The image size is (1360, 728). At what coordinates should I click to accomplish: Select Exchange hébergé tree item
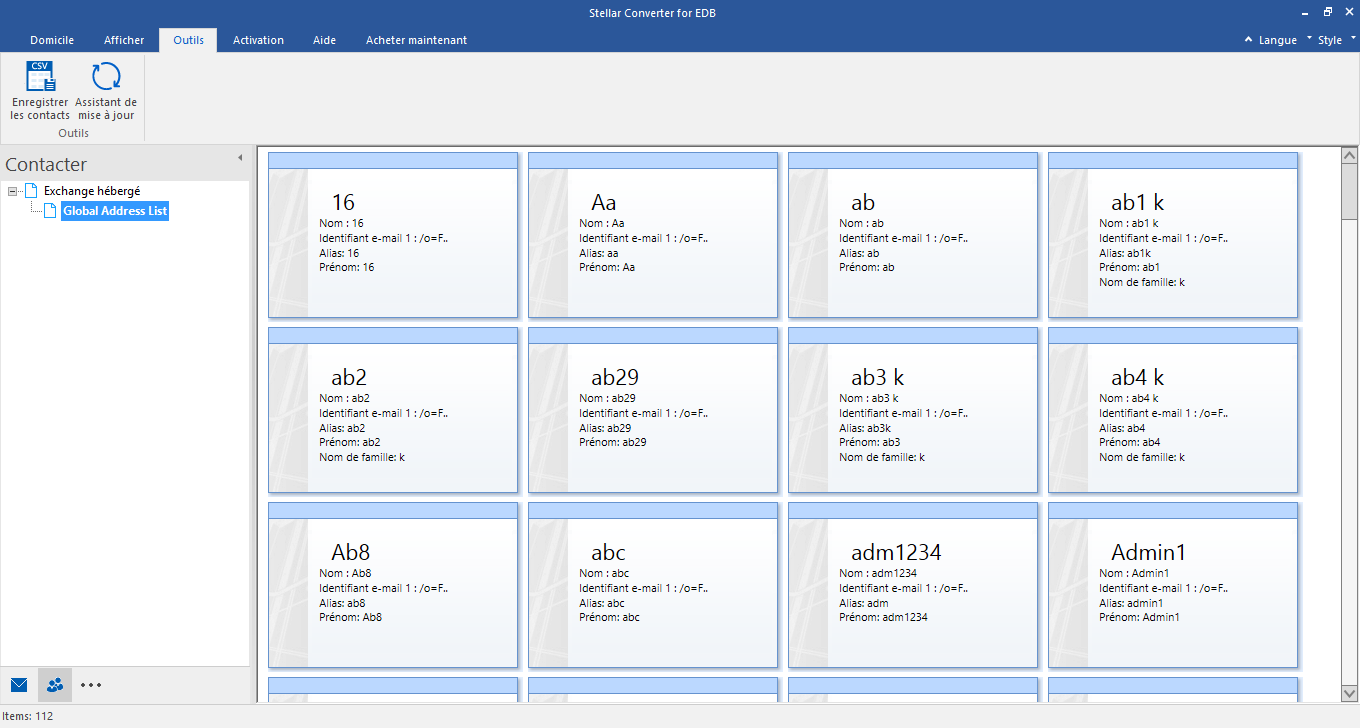click(x=92, y=191)
